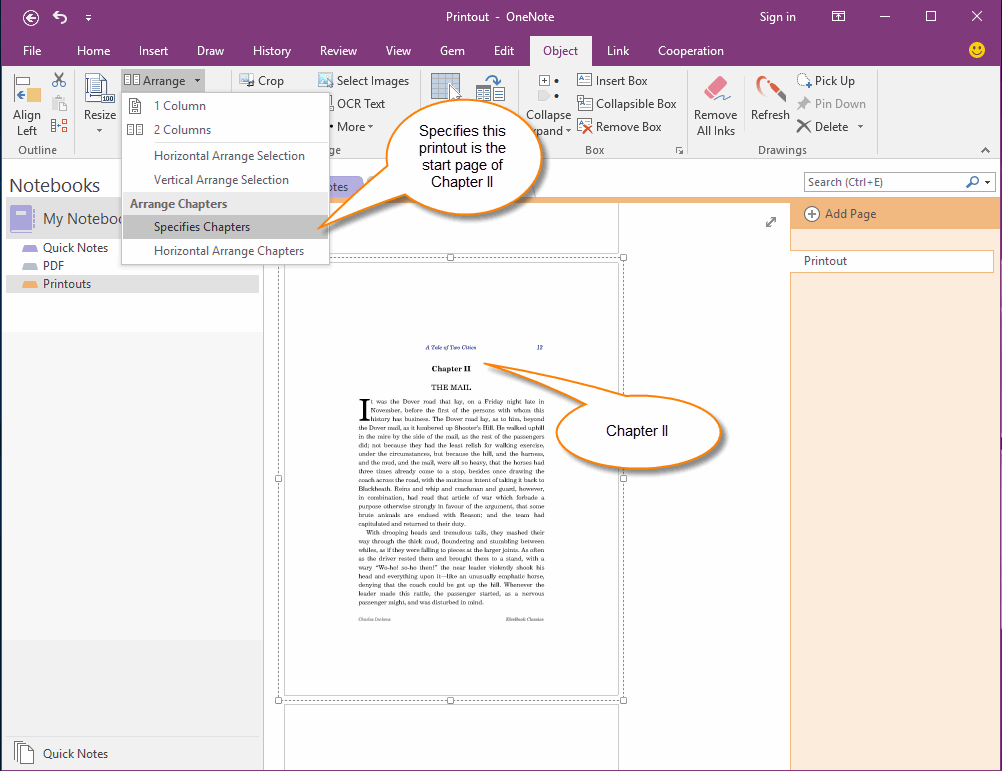Switch to the View tab
The image size is (1002, 771).
tap(398, 51)
